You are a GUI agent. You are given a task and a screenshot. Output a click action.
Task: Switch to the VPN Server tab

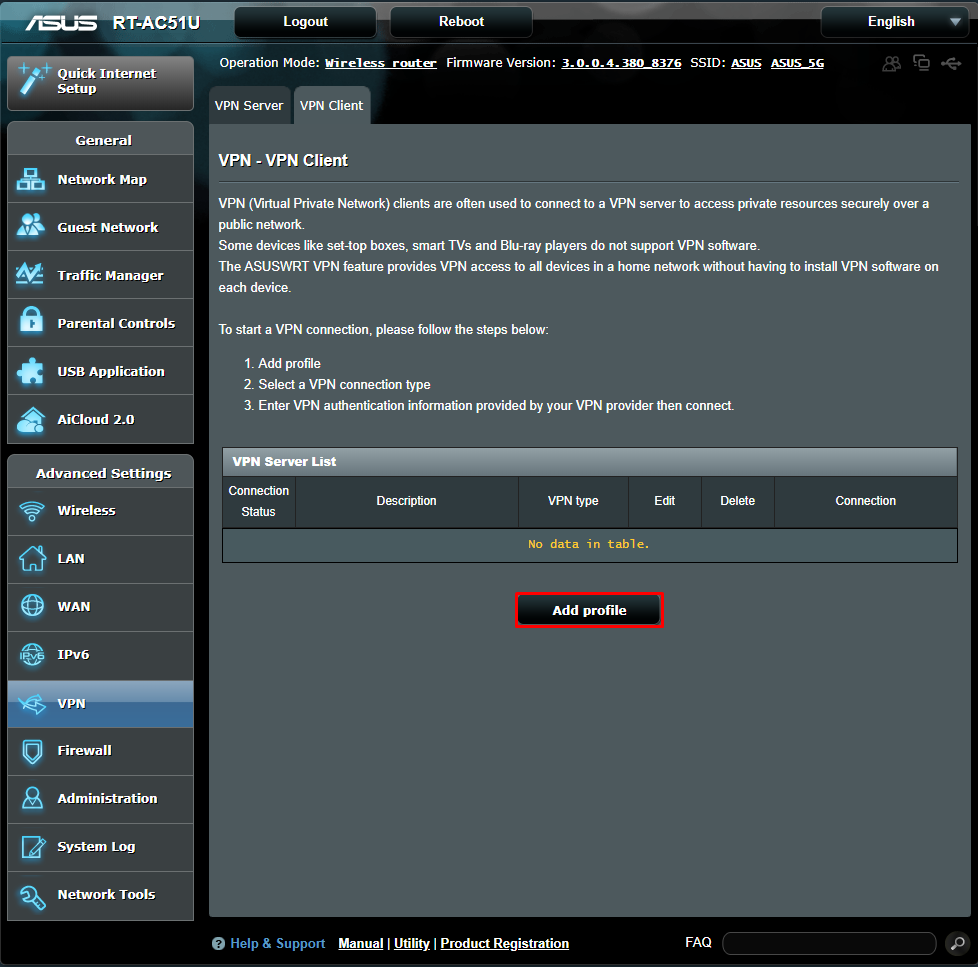249,106
